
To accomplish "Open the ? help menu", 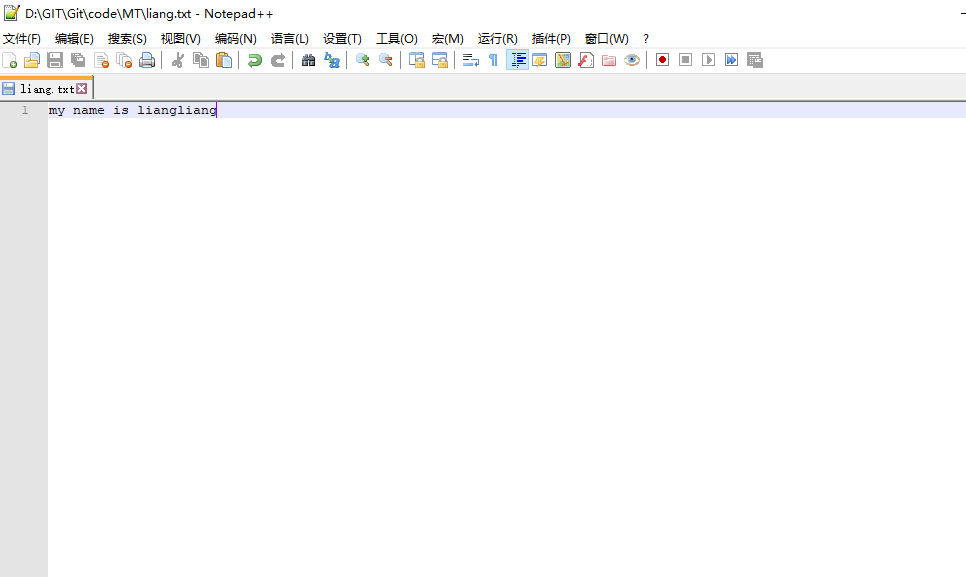I will [646, 39].
